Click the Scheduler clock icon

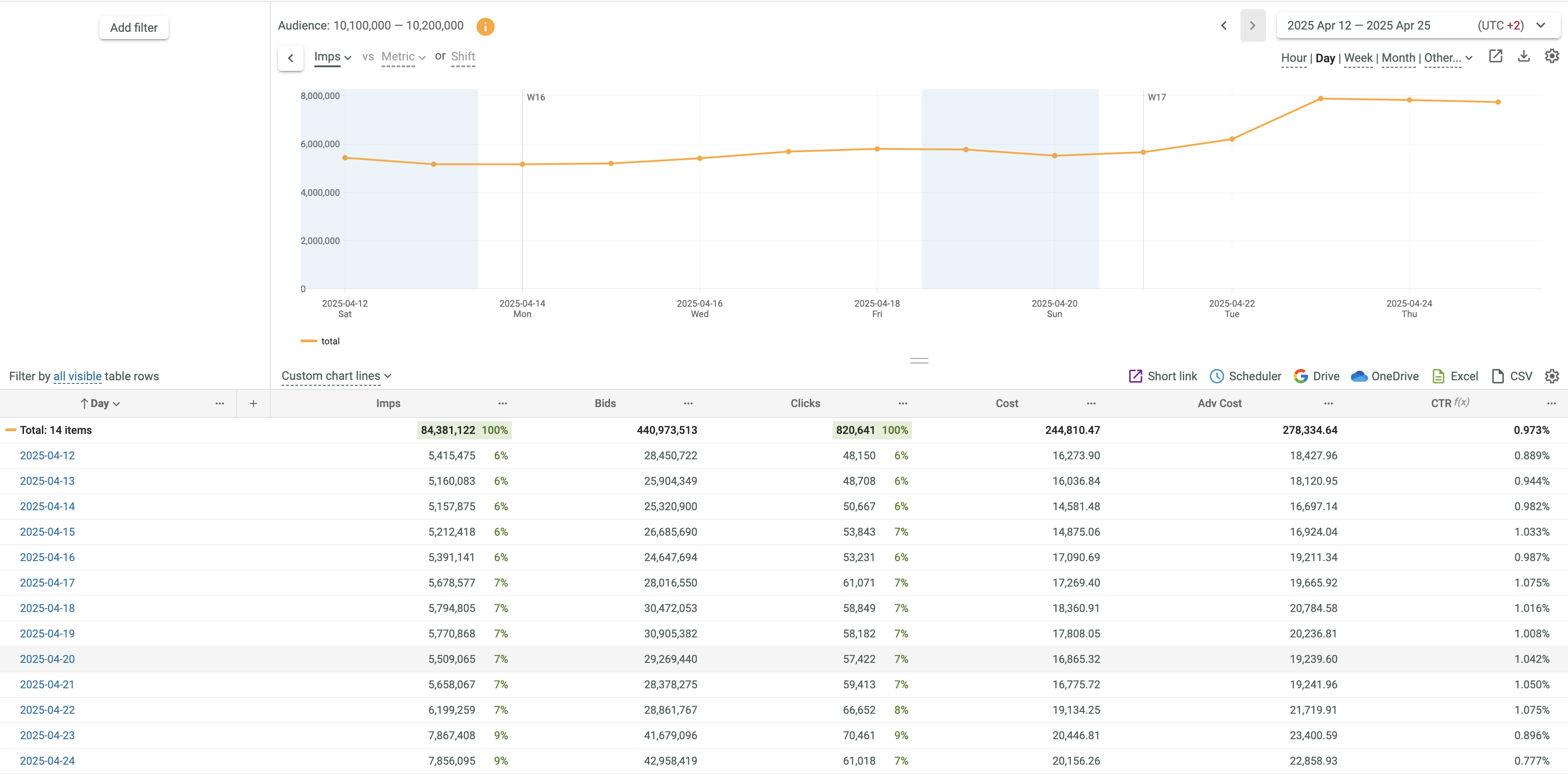point(1216,376)
